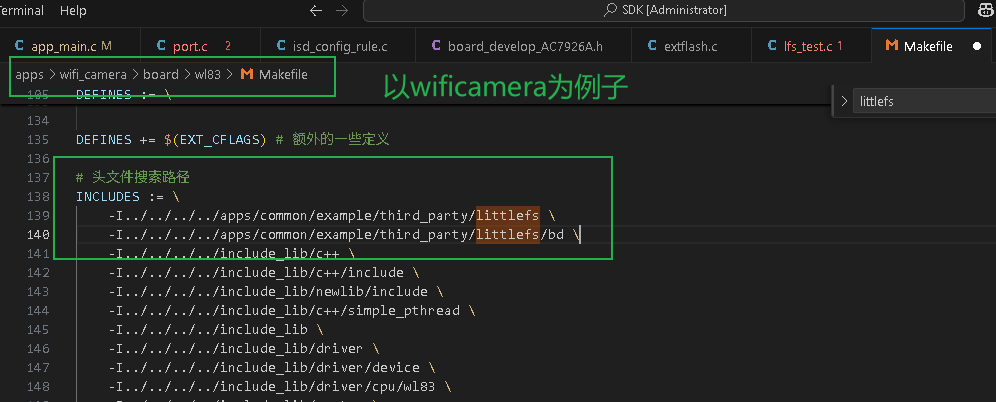Click the DEFINES += $(EXT_CFLAGS) line
This screenshot has width=996, height=402.
pos(232,139)
